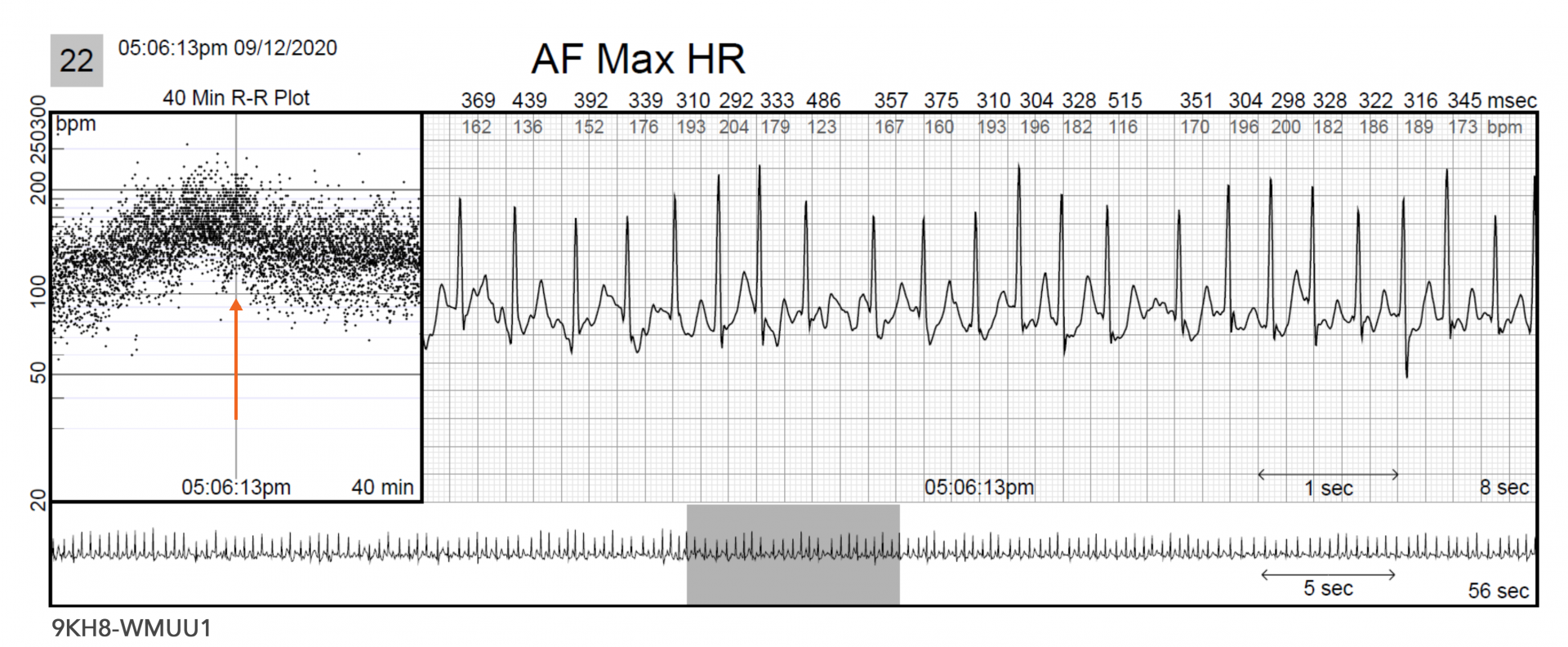Click the gray highlighted window in rhythm strip
The width and height of the screenshot is (1568, 647).
(x=793, y=555)
